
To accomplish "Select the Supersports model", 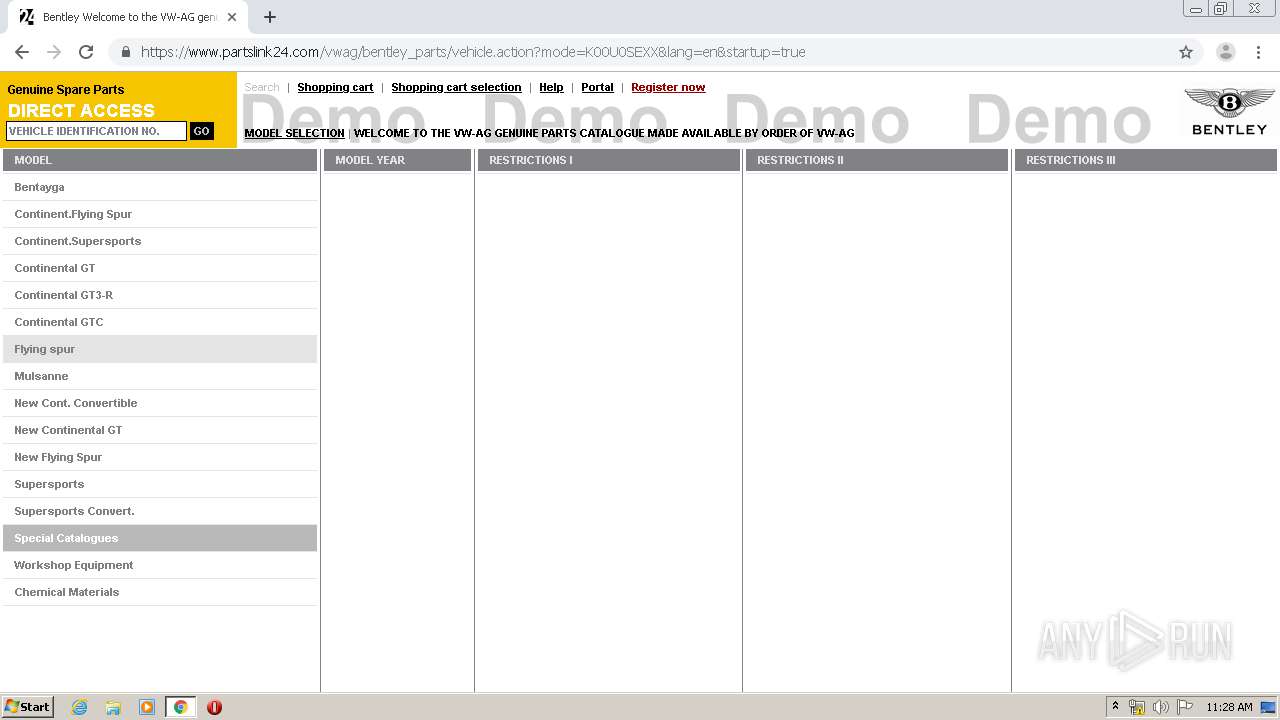I will click(x=160, y=484).
